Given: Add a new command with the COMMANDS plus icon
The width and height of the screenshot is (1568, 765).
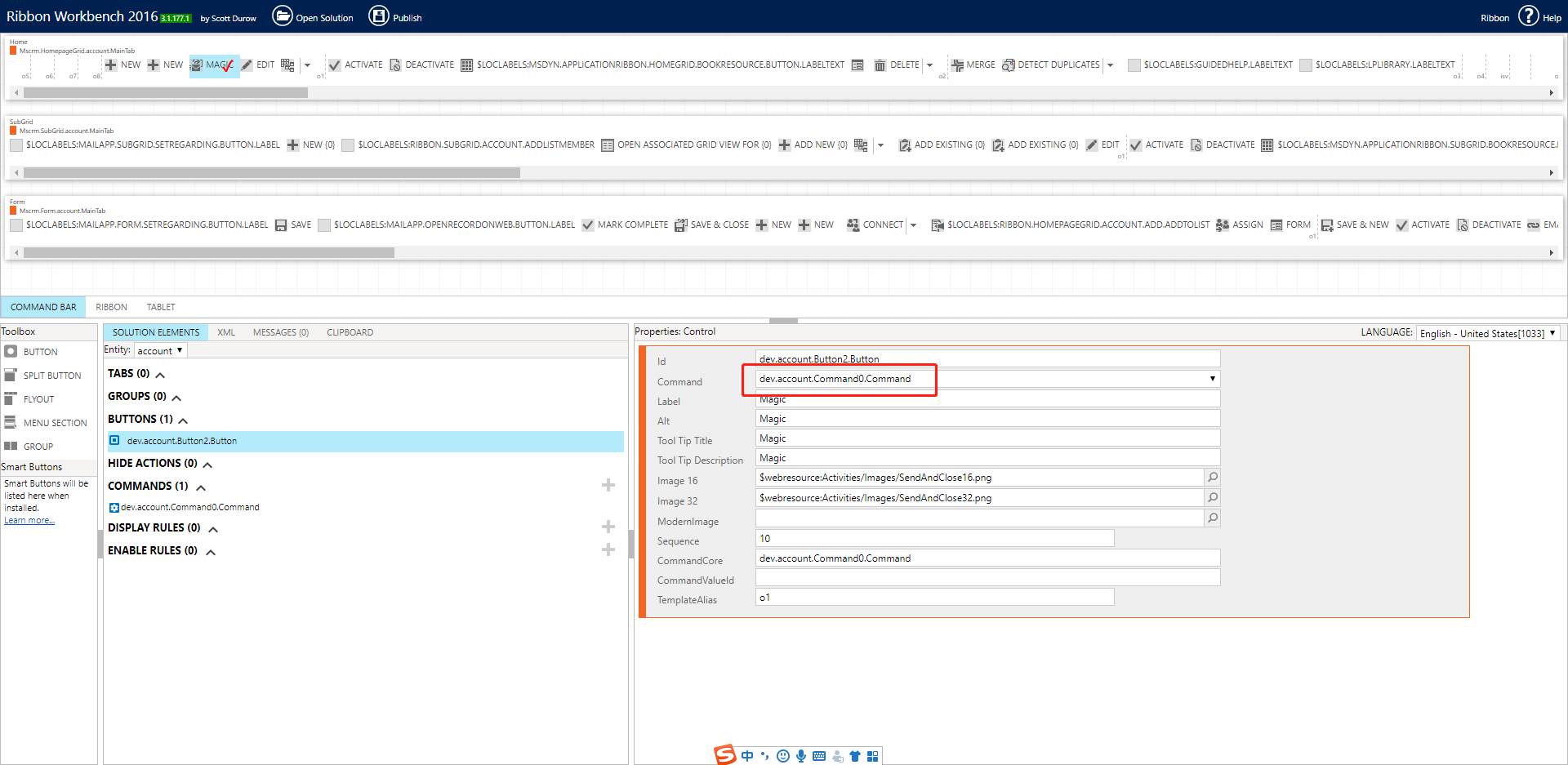Looking at the screenshot, I should click(608, 486).
